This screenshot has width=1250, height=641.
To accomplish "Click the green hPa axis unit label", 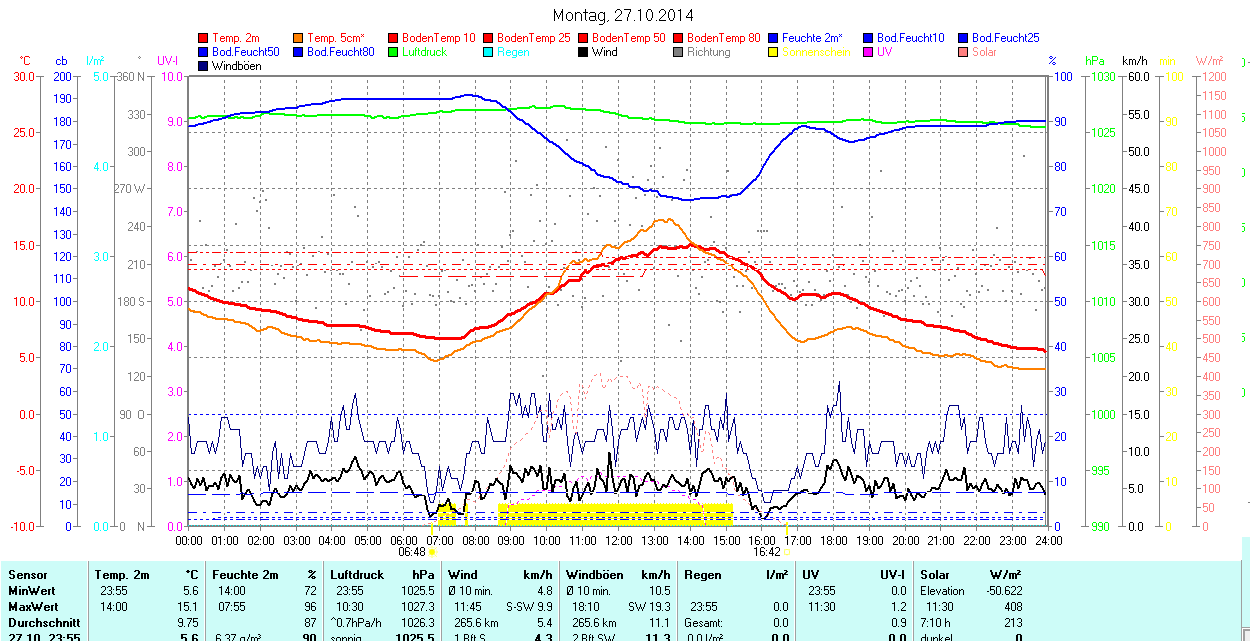I will [x=1095, y=62].
